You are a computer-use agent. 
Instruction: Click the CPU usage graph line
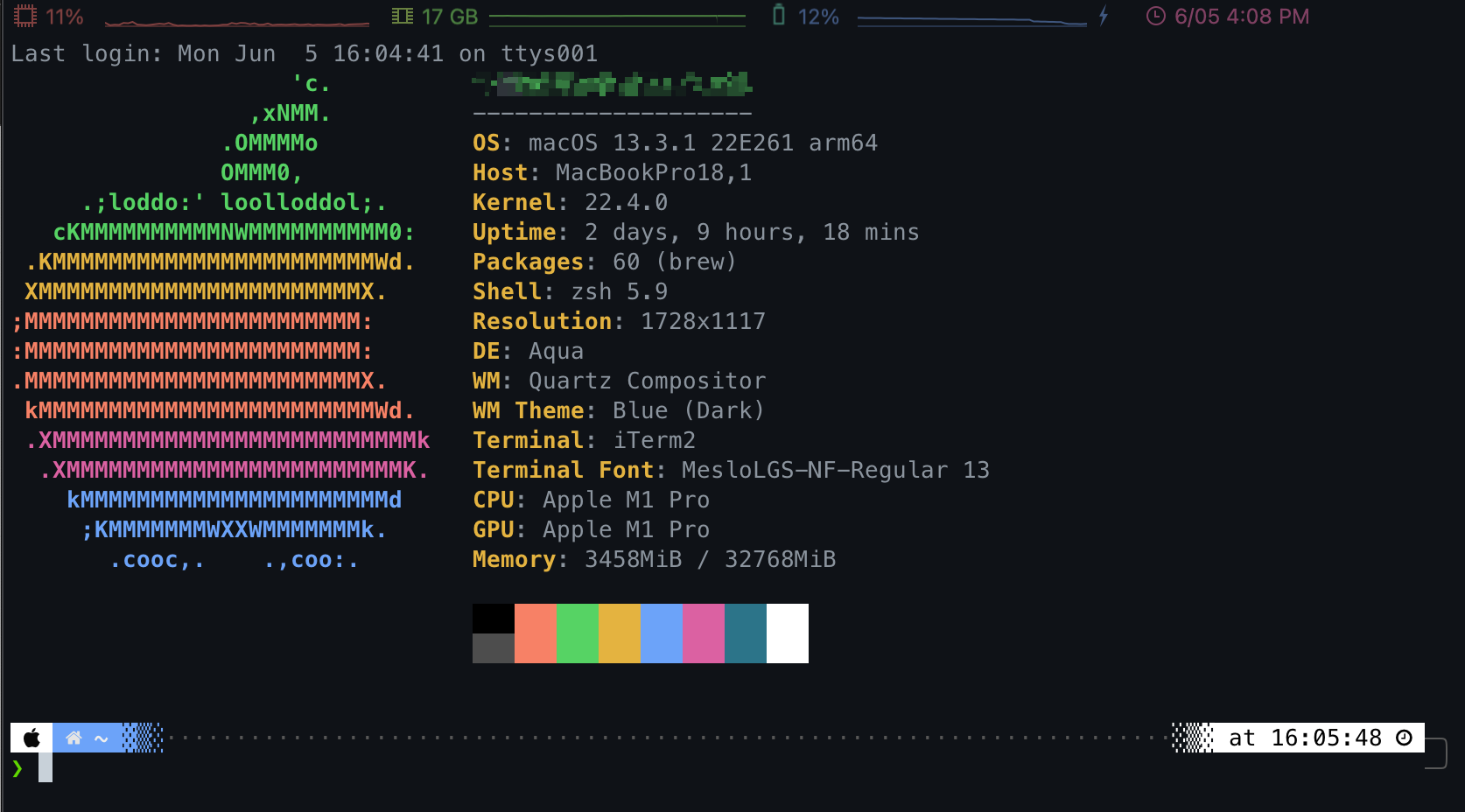pyautogui.click(x=237, y=22)
